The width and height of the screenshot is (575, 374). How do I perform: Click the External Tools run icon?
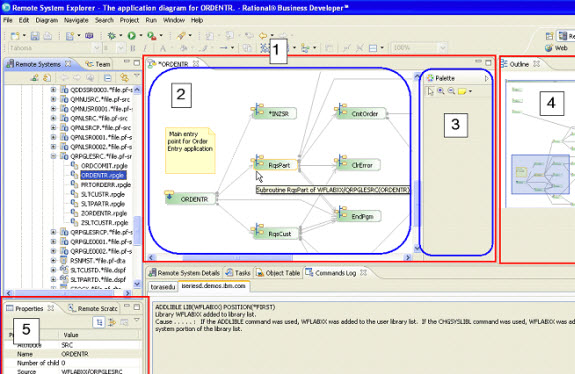tap(151, 36)
